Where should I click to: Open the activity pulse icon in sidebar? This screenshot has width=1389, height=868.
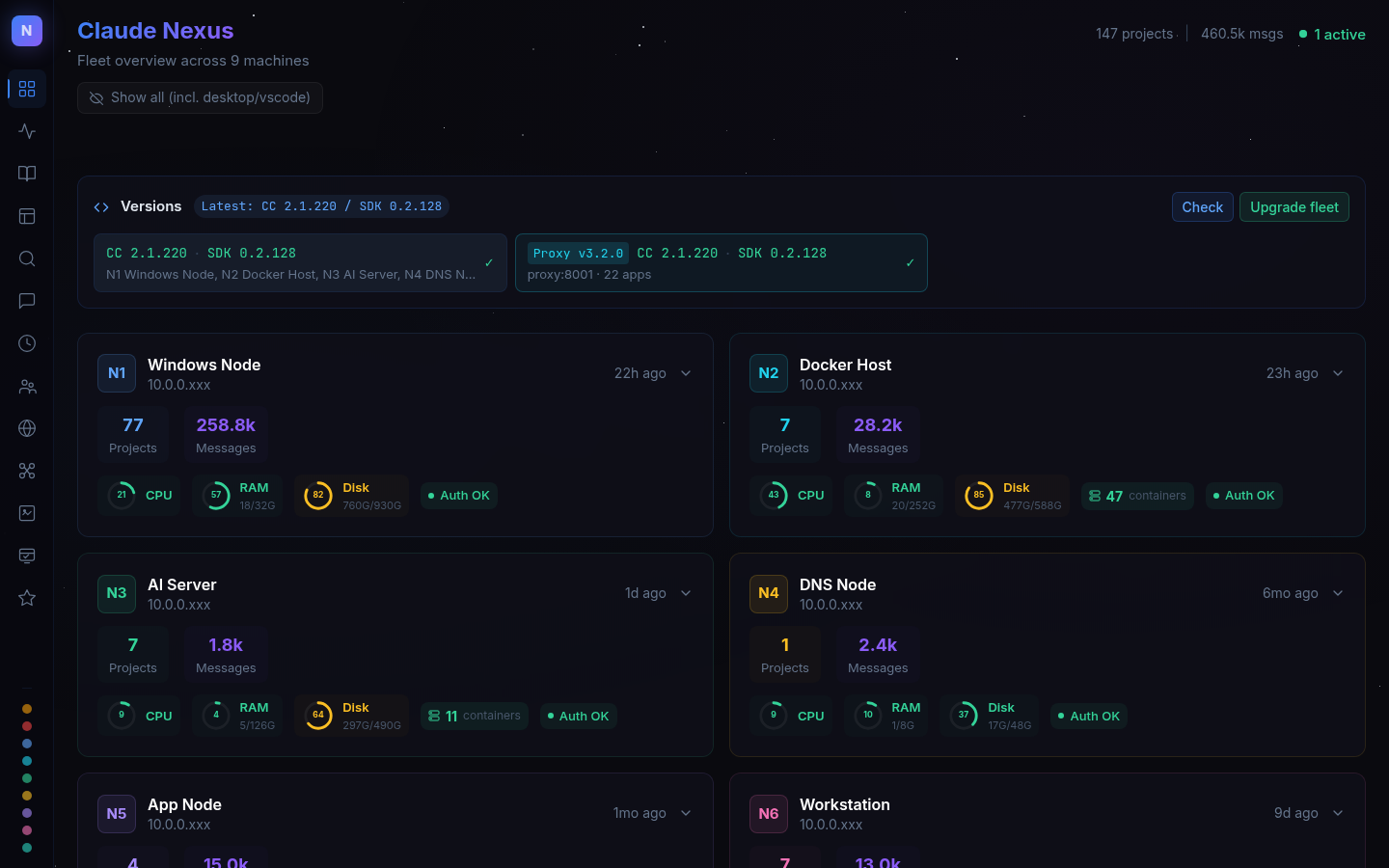(x=27, y=131)
